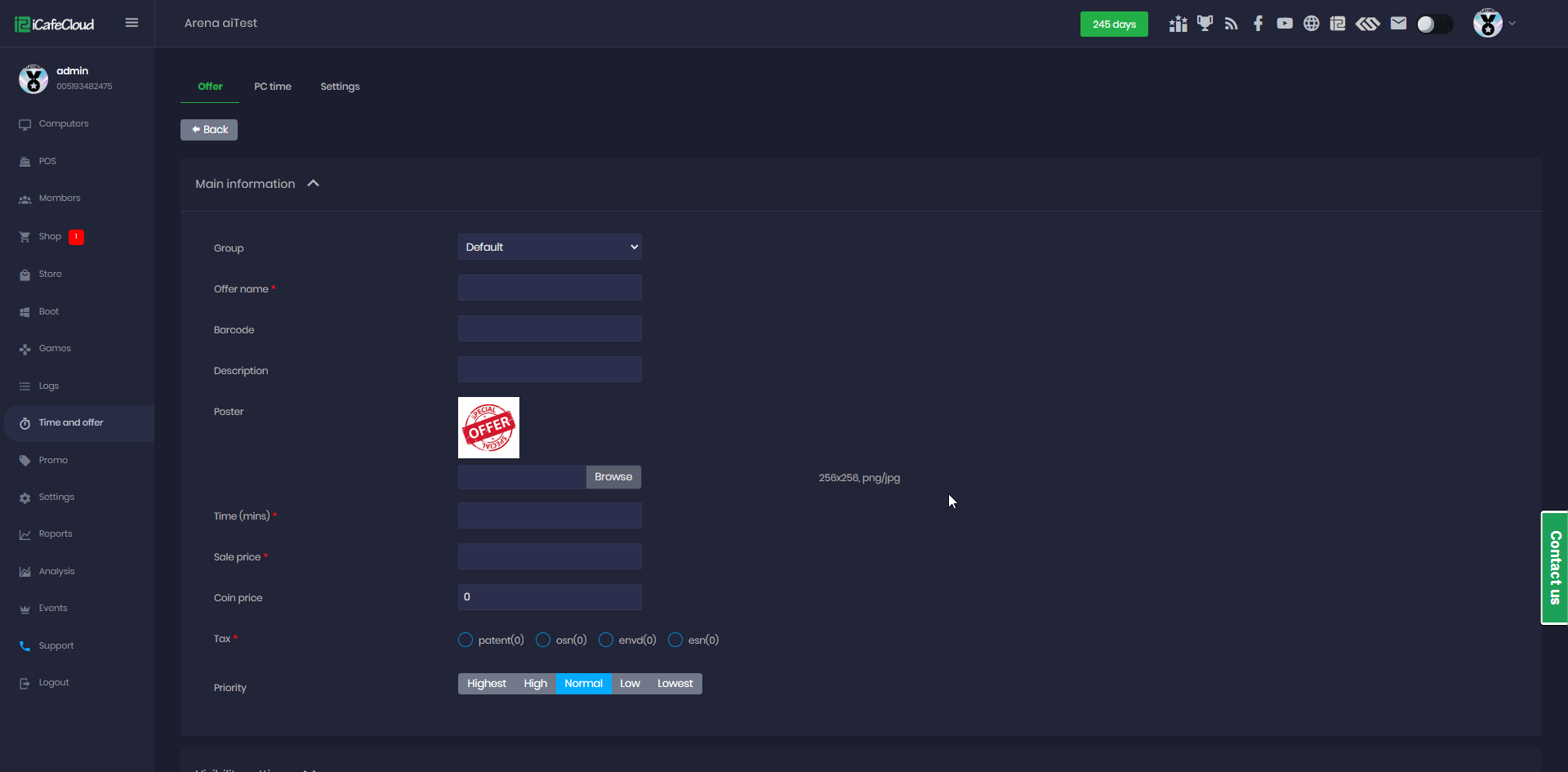Screen dimensions: 1568x772
Task: Click the double-chevron logo icon in header
Action: click(1368, 24)
